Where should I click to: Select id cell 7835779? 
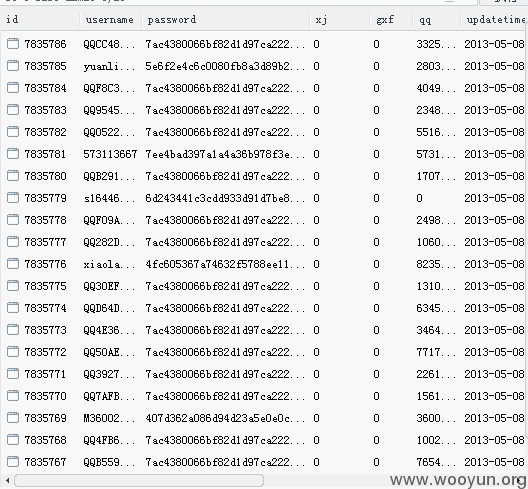[x=45, y=198]
